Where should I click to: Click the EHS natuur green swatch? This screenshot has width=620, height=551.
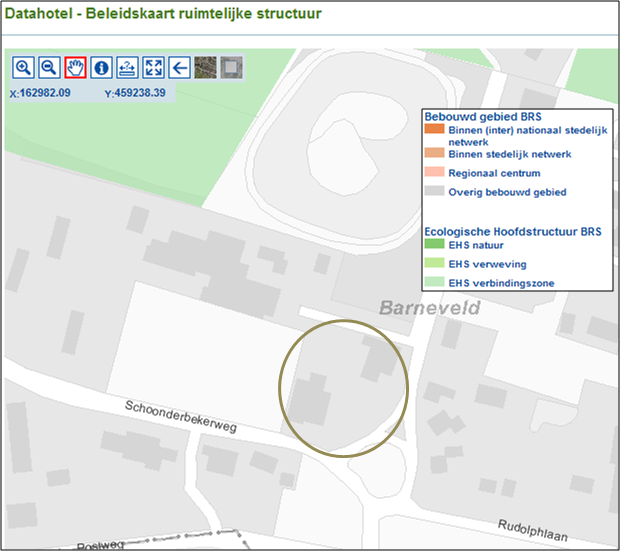(434, 244)
